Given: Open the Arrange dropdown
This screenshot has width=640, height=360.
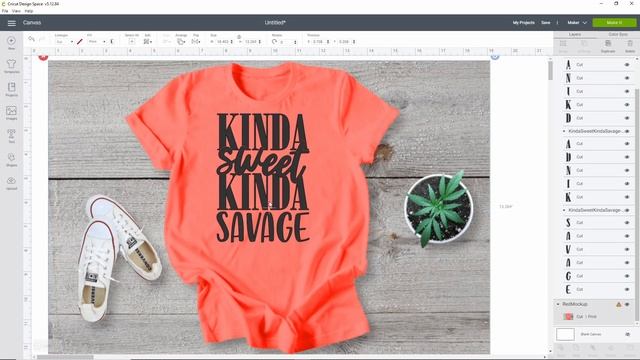Looking at the screenshot, I should (181, 42).
